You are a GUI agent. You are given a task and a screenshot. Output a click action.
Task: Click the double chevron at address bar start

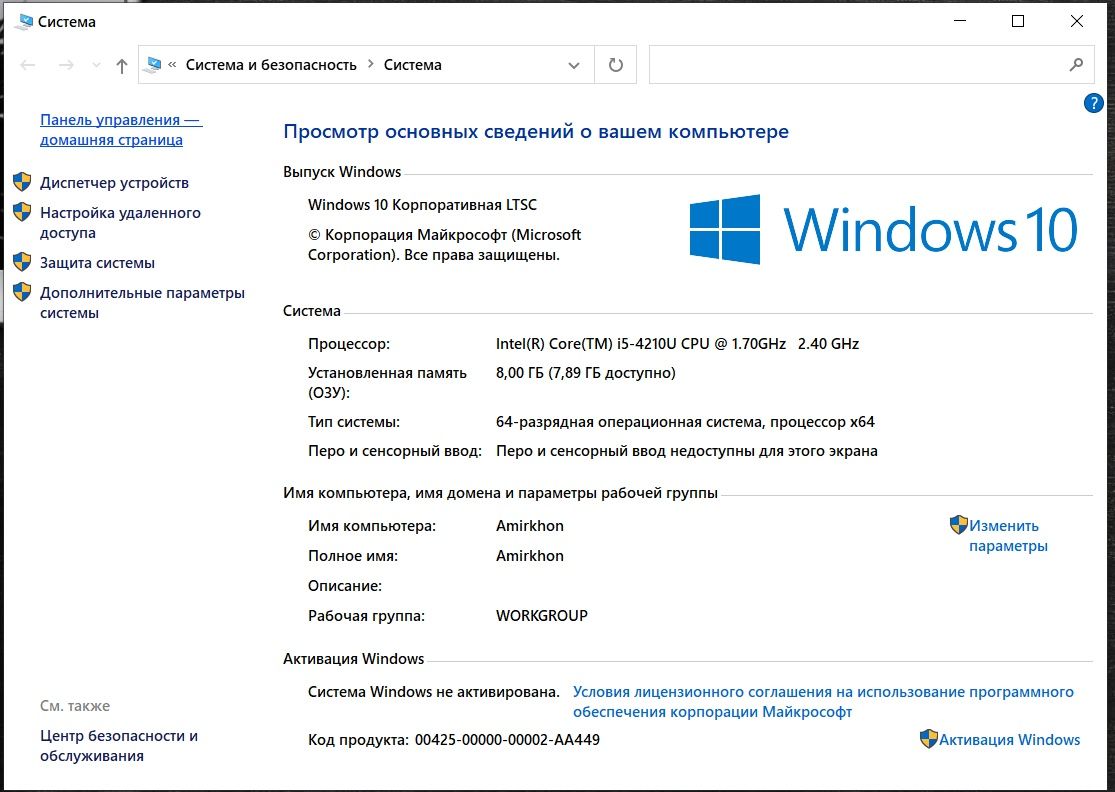(172, 64)
